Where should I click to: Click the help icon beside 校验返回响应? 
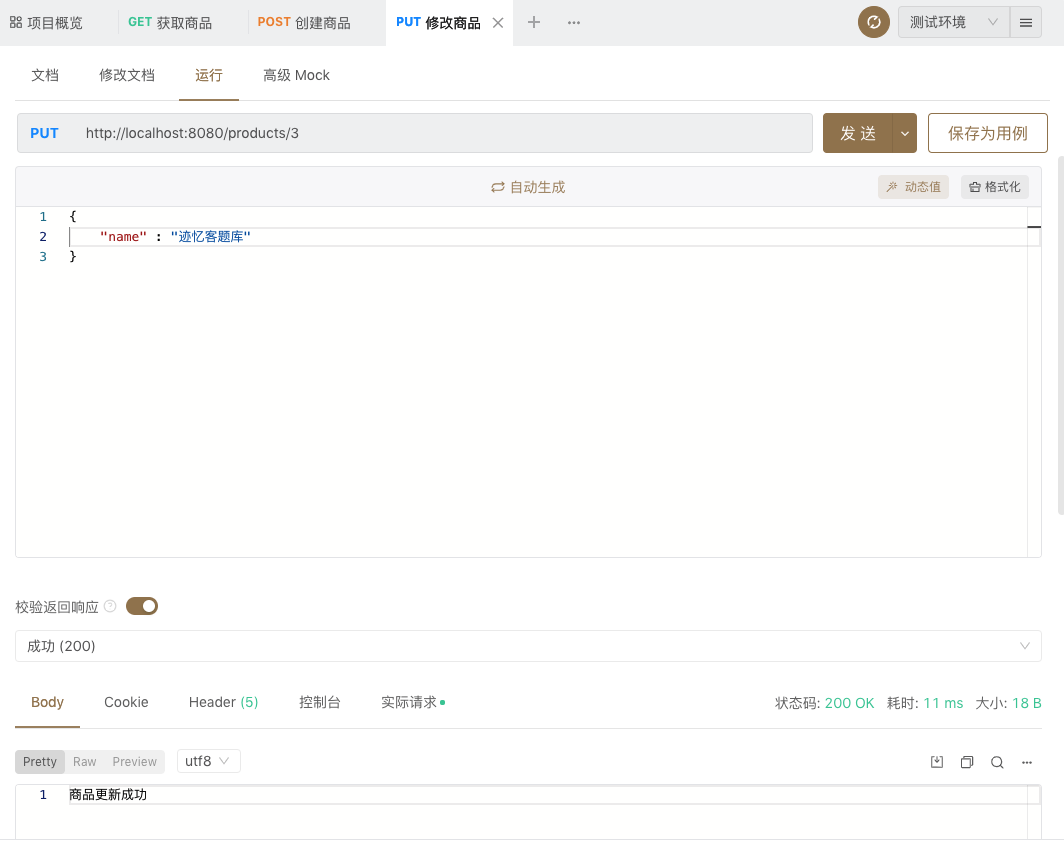click(110, 606)
